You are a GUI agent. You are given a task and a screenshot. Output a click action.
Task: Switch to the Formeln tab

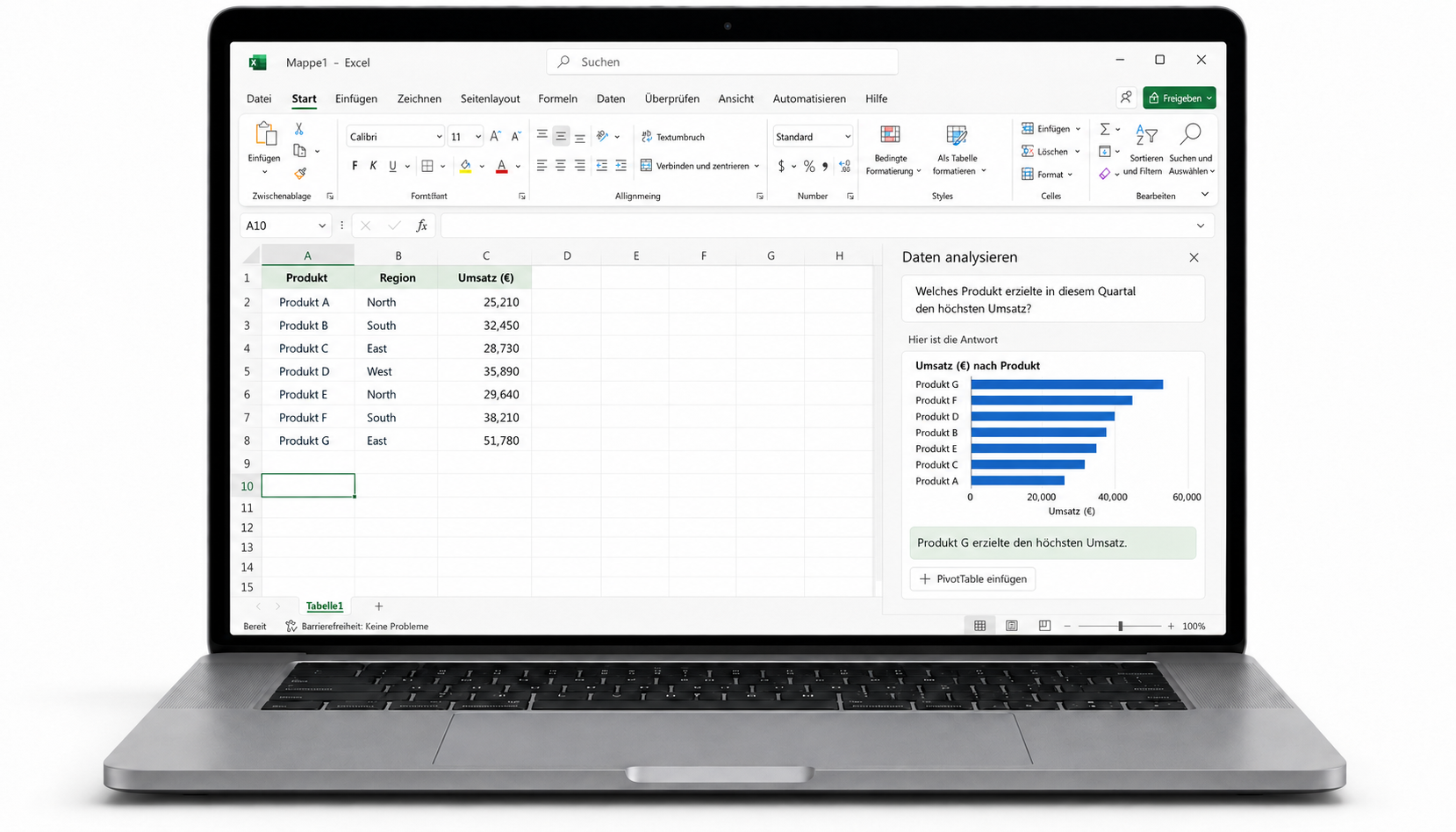click(x=557, y=98)
